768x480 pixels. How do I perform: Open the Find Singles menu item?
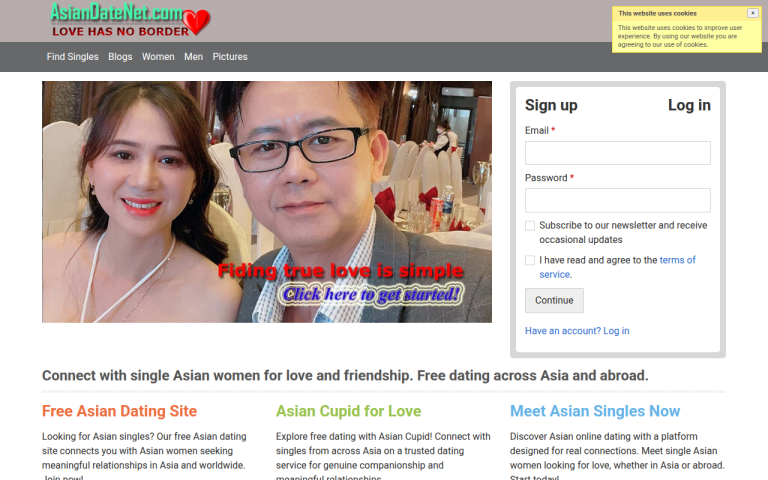(72, 57)
